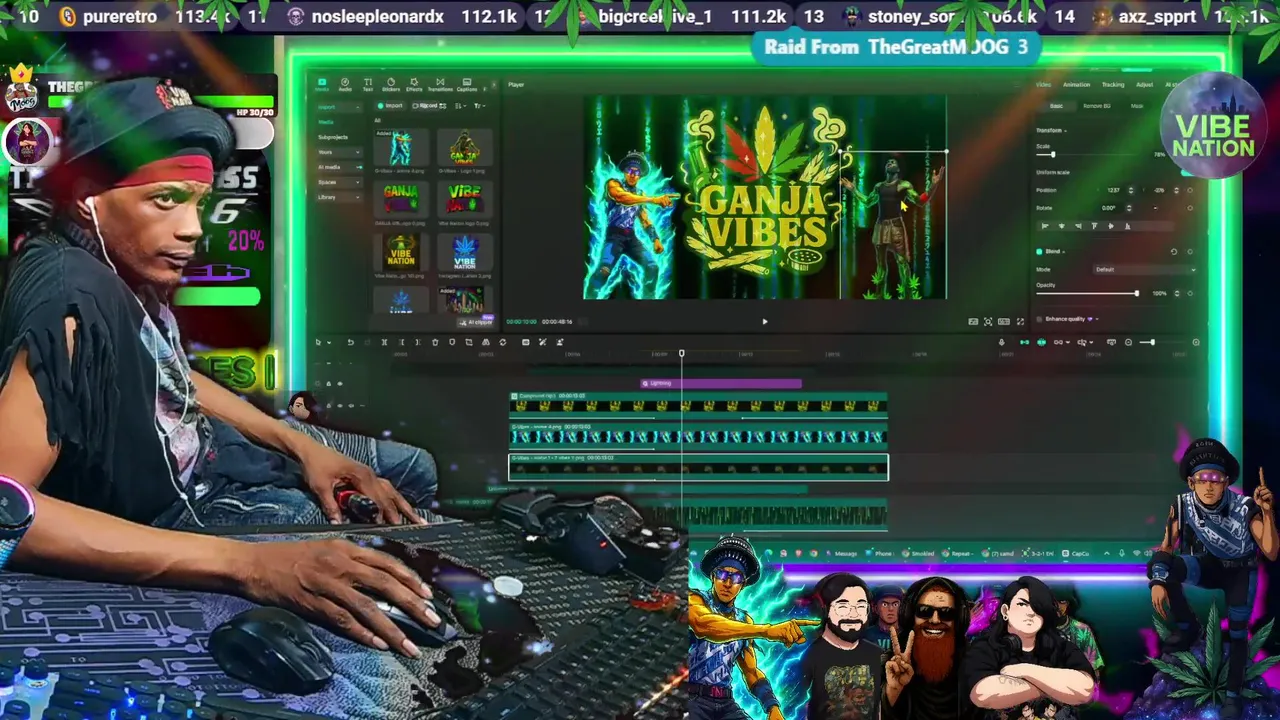This screenshot has width=1280, height=720.
Task: Switch to the Animation inspector tab
Action: [x=1076, y=84]
